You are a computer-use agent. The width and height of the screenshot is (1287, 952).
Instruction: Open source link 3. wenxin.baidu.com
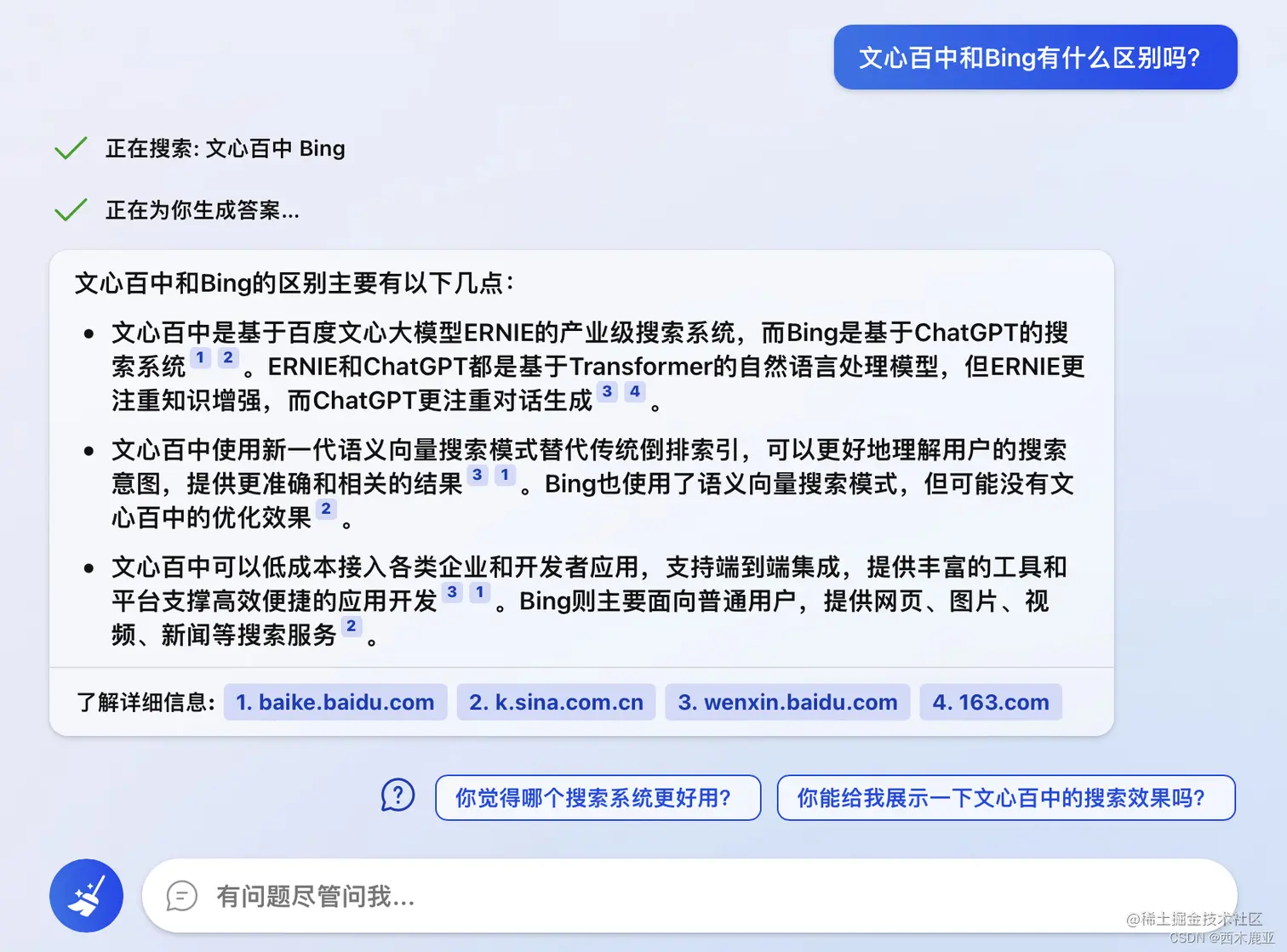pos(787,702)
